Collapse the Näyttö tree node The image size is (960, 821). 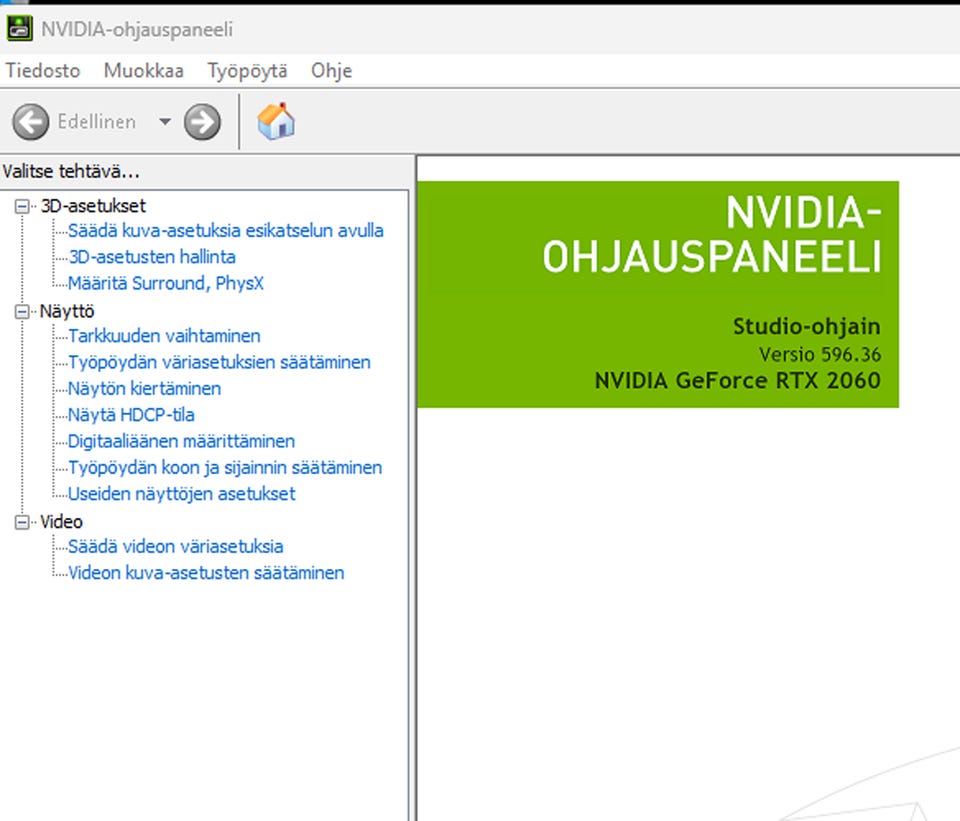[x=22, y=312]
